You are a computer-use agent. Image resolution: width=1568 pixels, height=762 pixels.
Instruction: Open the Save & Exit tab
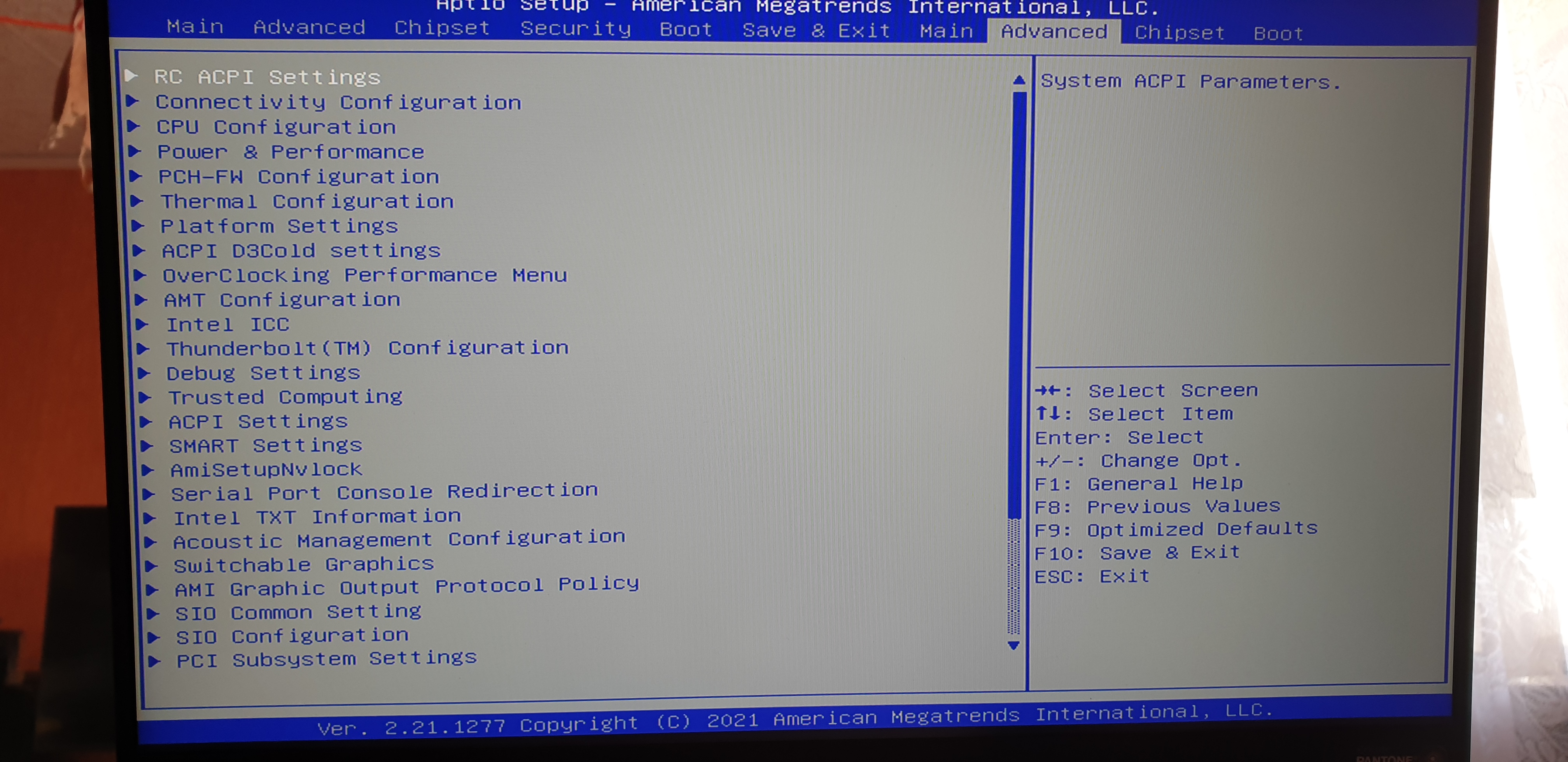[x=816, y=30]
